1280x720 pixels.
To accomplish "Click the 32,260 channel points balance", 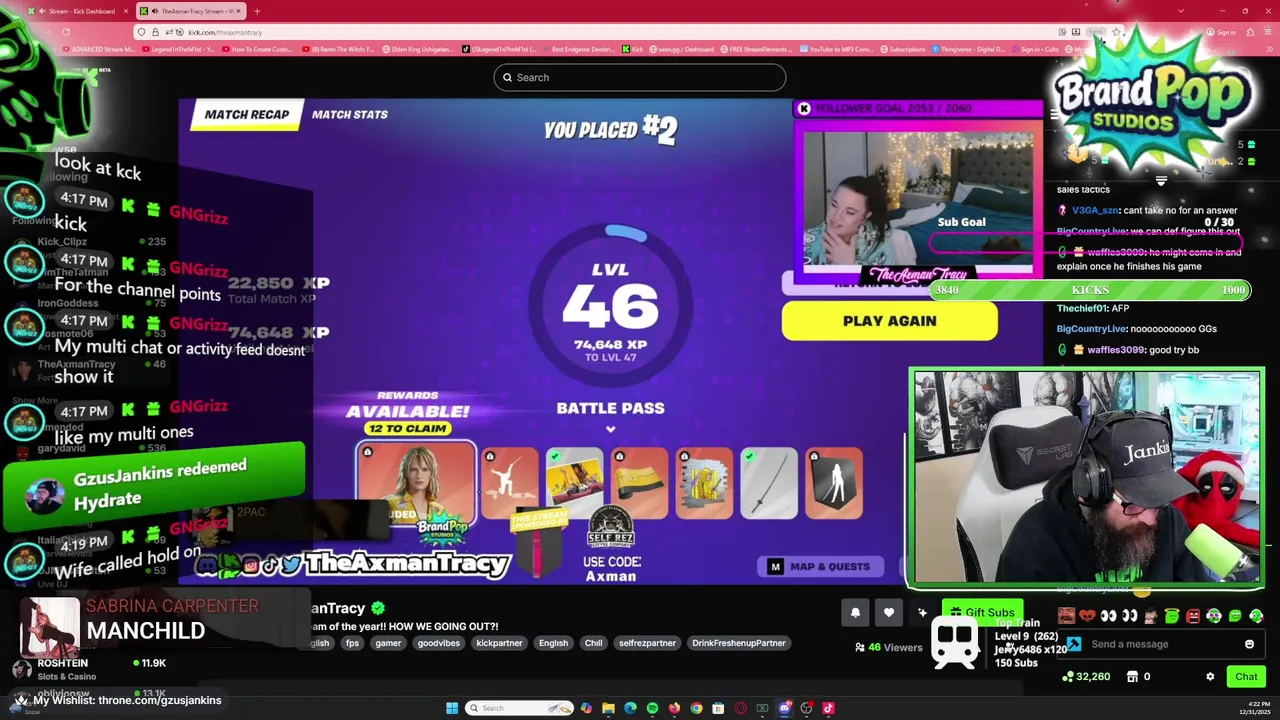I will click(x=1086, y=677).
